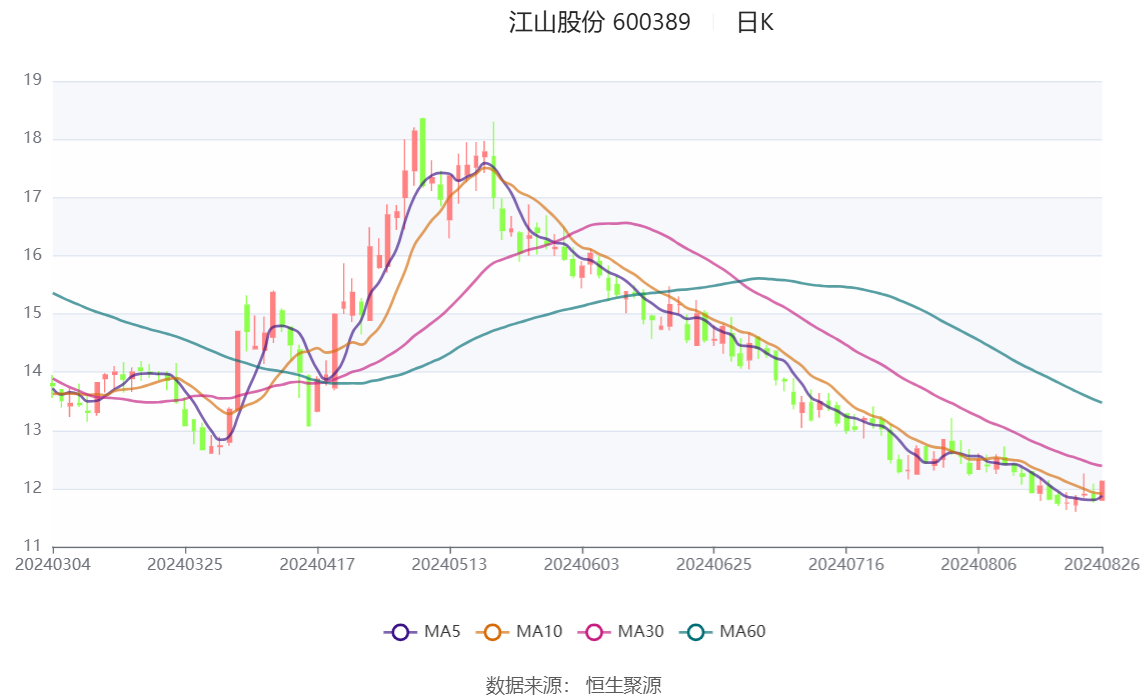Click x-axis date label 20240513

click(449, 564)
